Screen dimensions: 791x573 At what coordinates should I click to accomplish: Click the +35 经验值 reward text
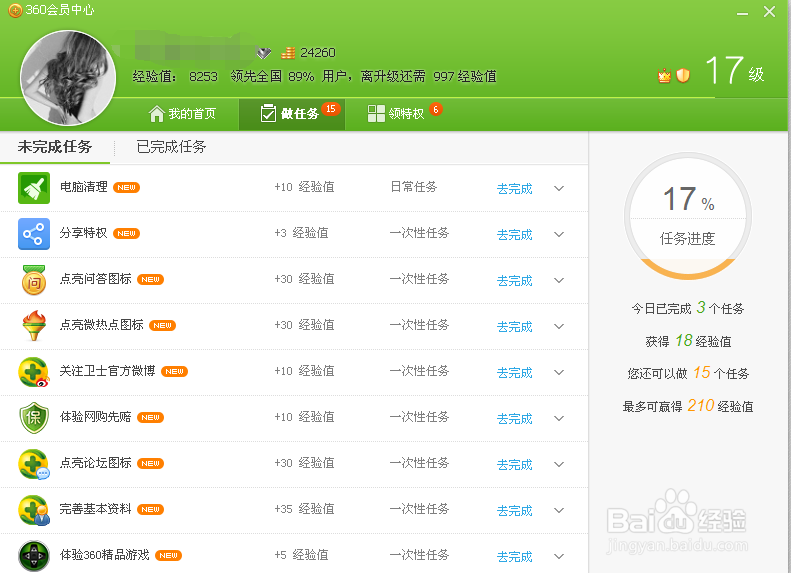304,509
